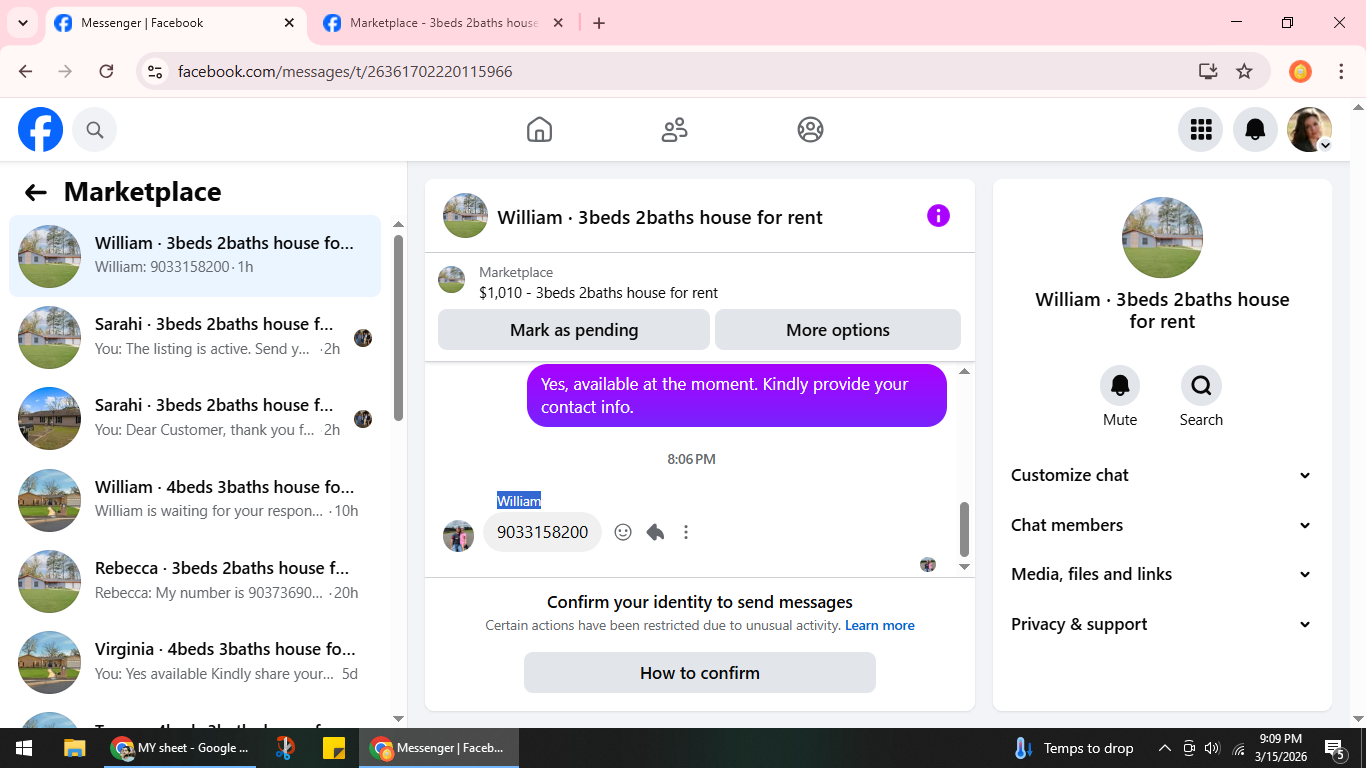
Task: Open the Friends icon
Action: coord(675,130)
